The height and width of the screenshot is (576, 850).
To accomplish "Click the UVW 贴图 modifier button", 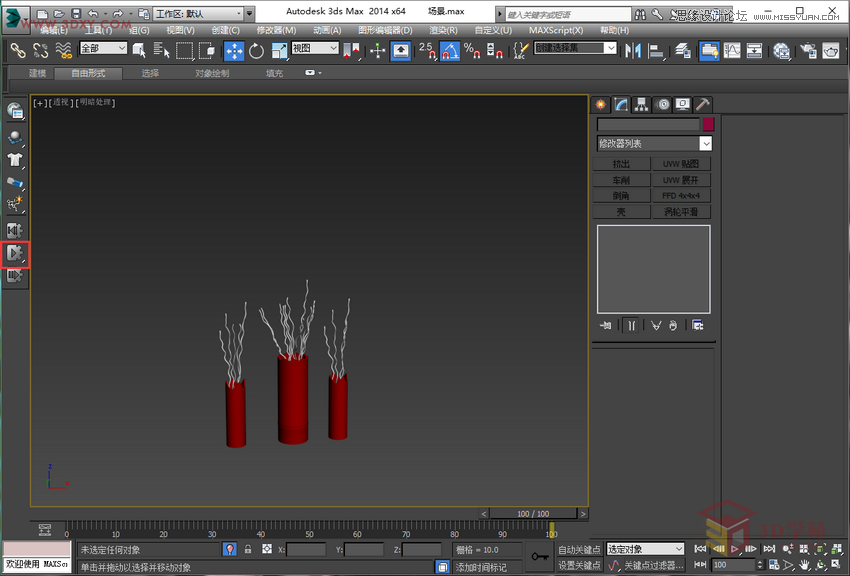I will tap(682, 164).
